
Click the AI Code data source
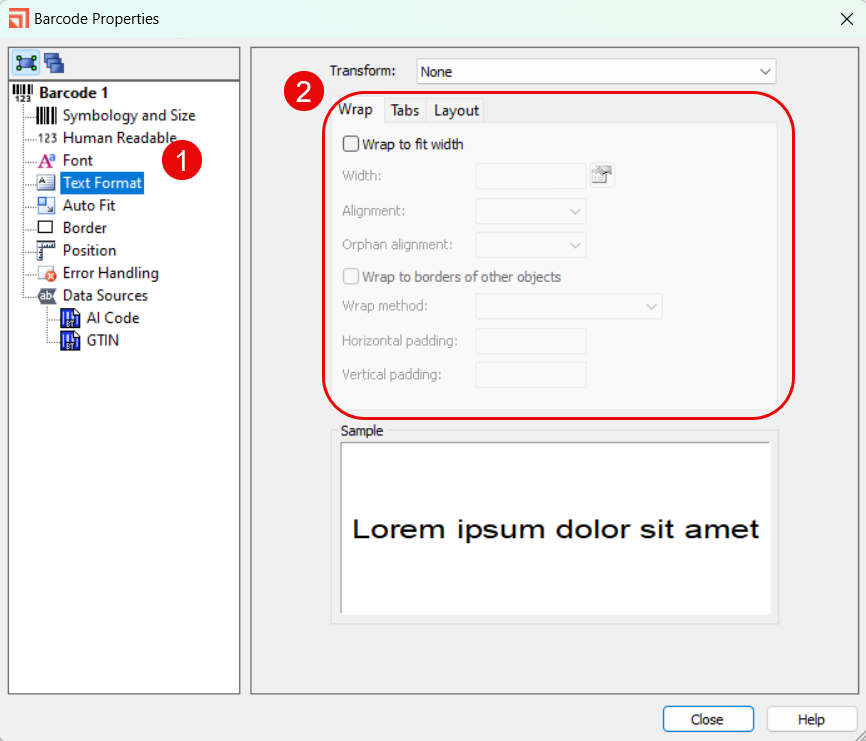pos(112,318)
